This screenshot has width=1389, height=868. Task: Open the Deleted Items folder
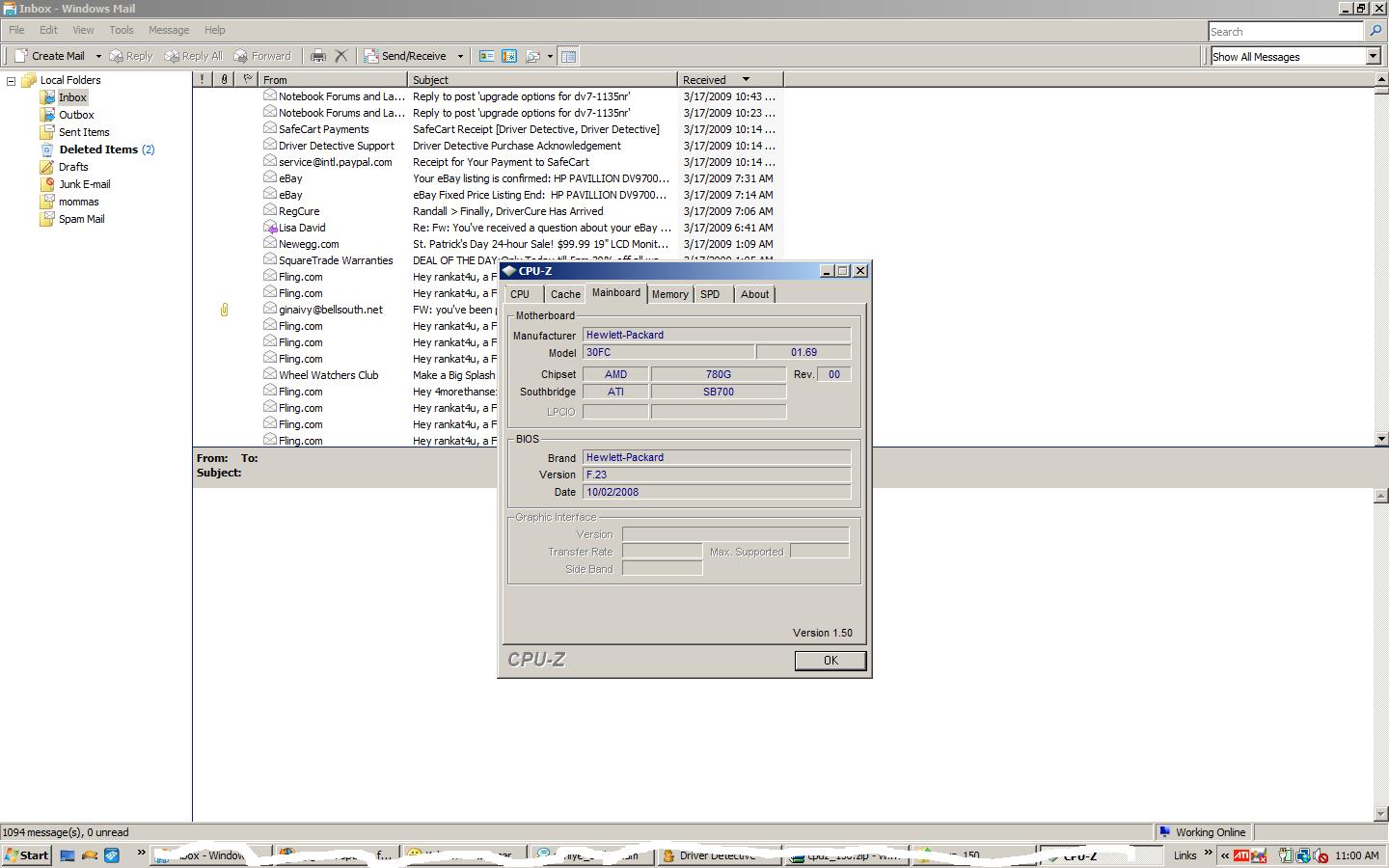pyautogui.click(x=98, y=149)
